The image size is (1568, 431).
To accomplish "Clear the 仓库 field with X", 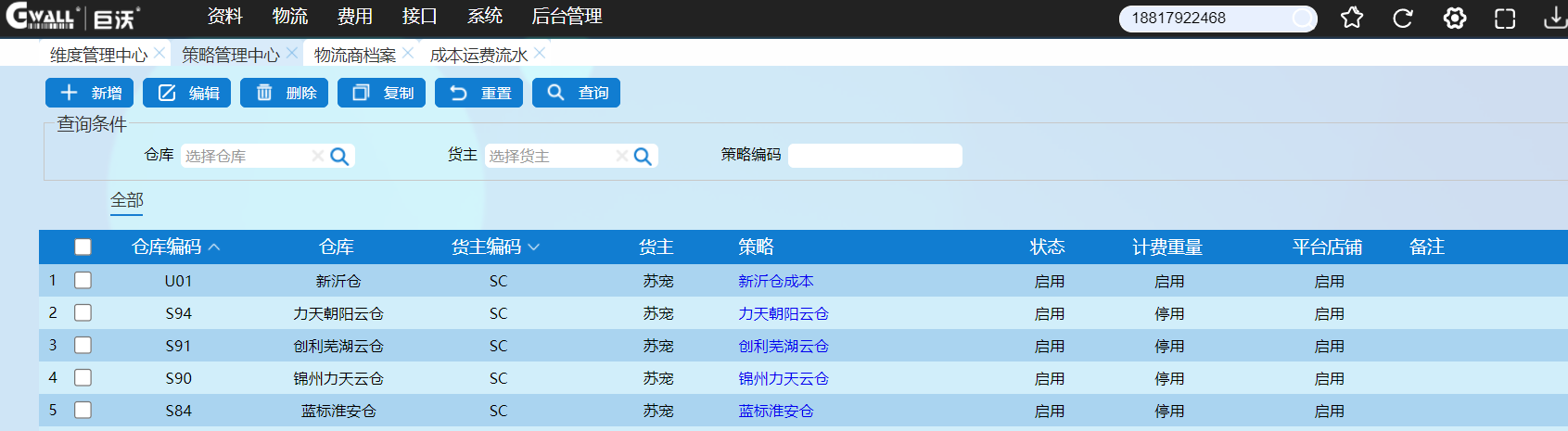I will (318, 156).
